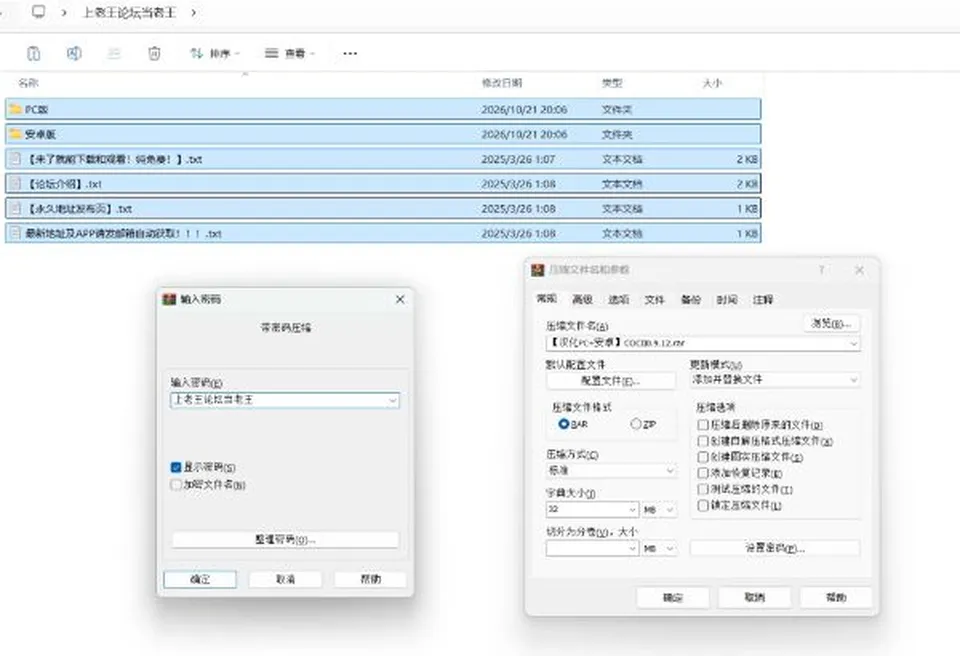This screenshot has height=656, width=960.
Task: Expand the password history dropdown arrow
Action: point(392,401)
